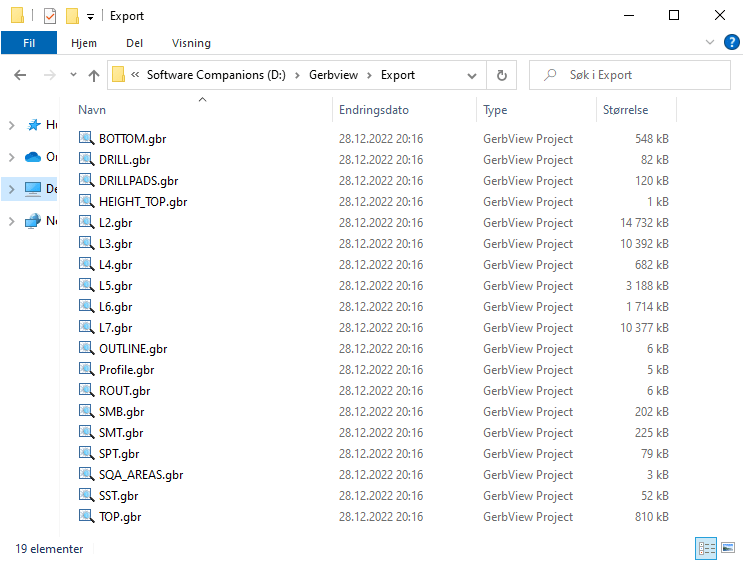Click the L3.gbr file icon
This screenshot has height=561, width=744.
tap(86, 243)
